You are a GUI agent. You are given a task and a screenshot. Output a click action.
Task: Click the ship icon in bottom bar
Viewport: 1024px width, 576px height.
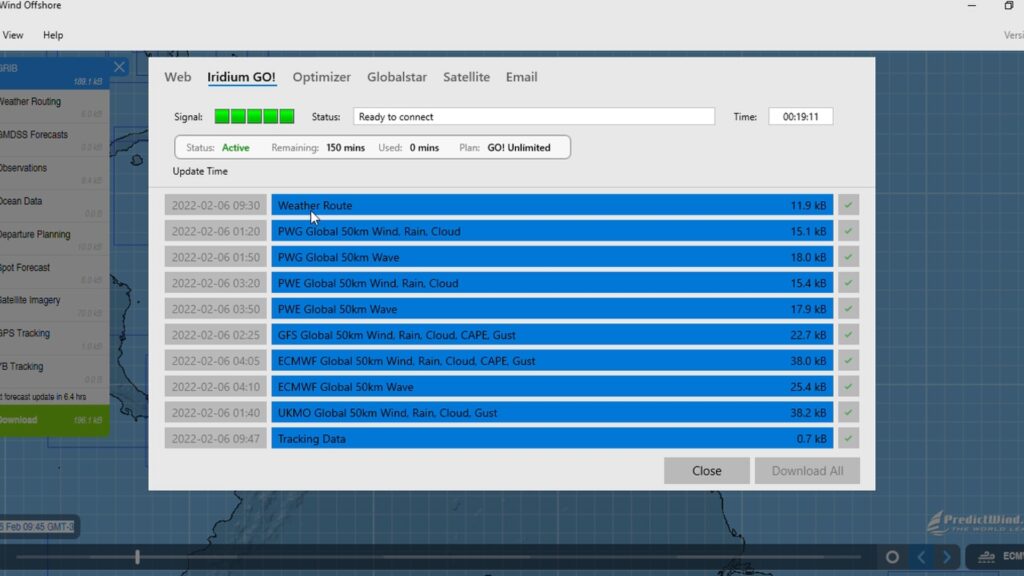(985, 557)
